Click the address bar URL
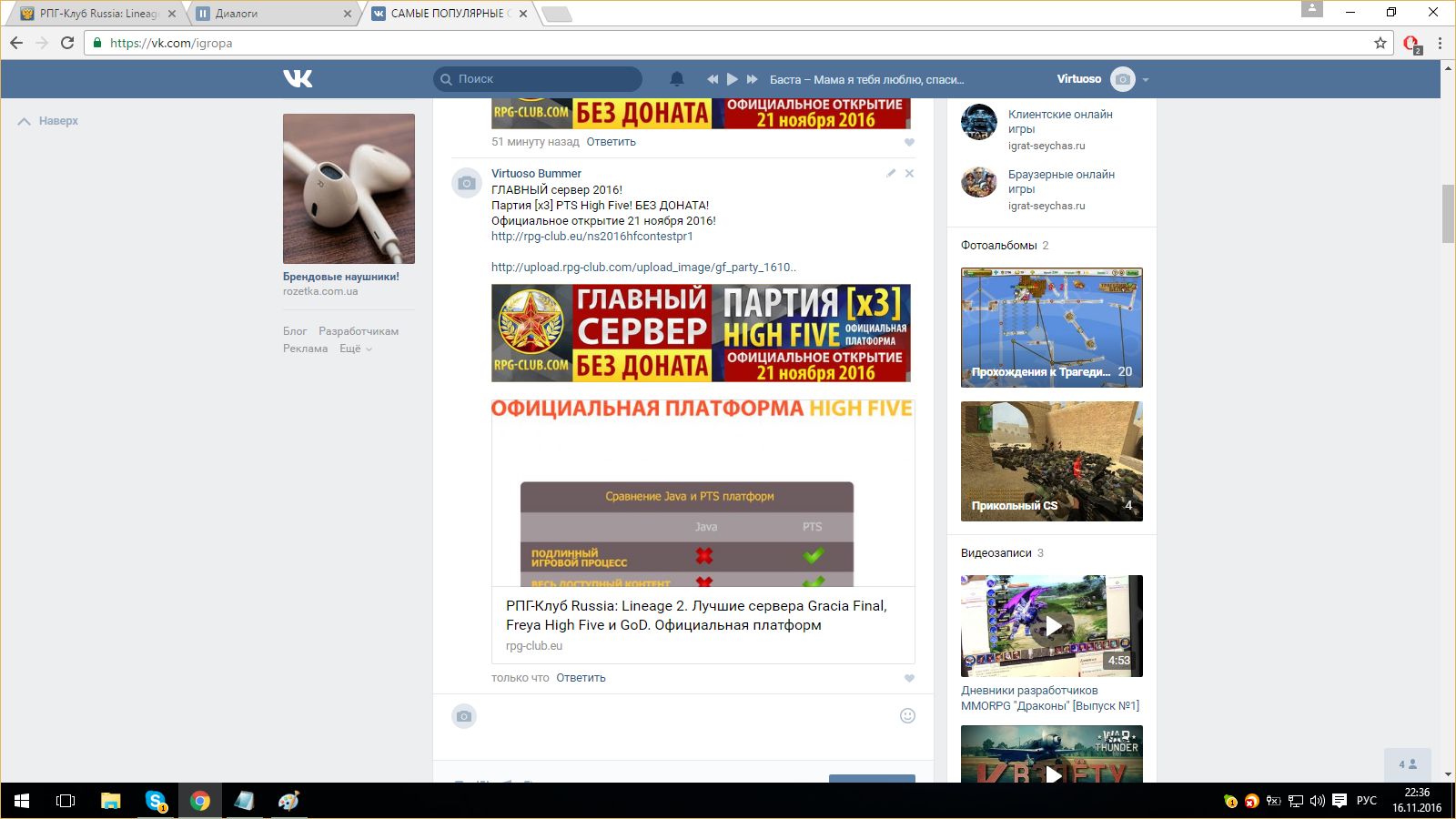1456x819 pixels. [171, 43]
